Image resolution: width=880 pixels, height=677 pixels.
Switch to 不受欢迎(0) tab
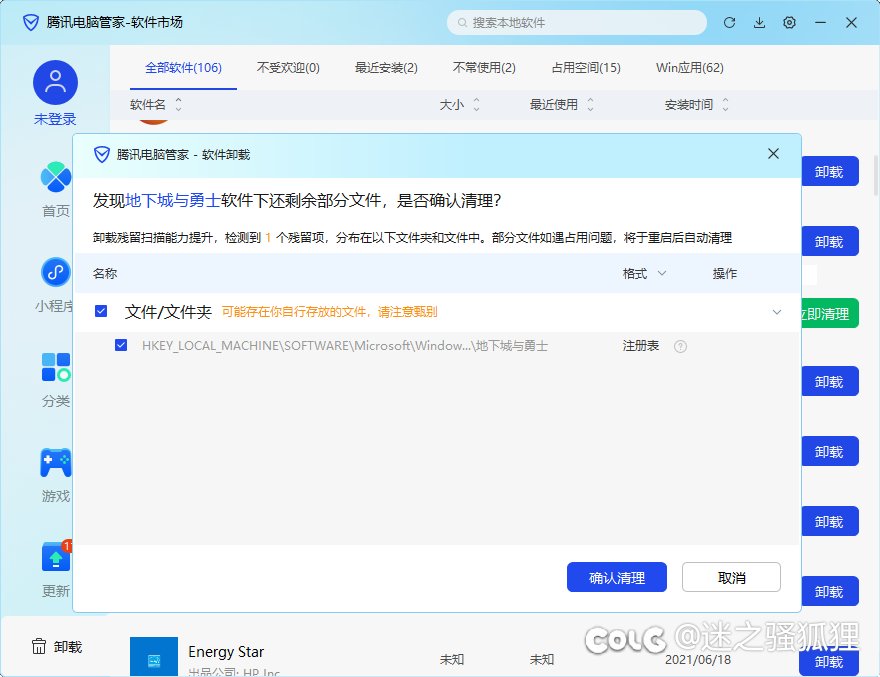288,68
